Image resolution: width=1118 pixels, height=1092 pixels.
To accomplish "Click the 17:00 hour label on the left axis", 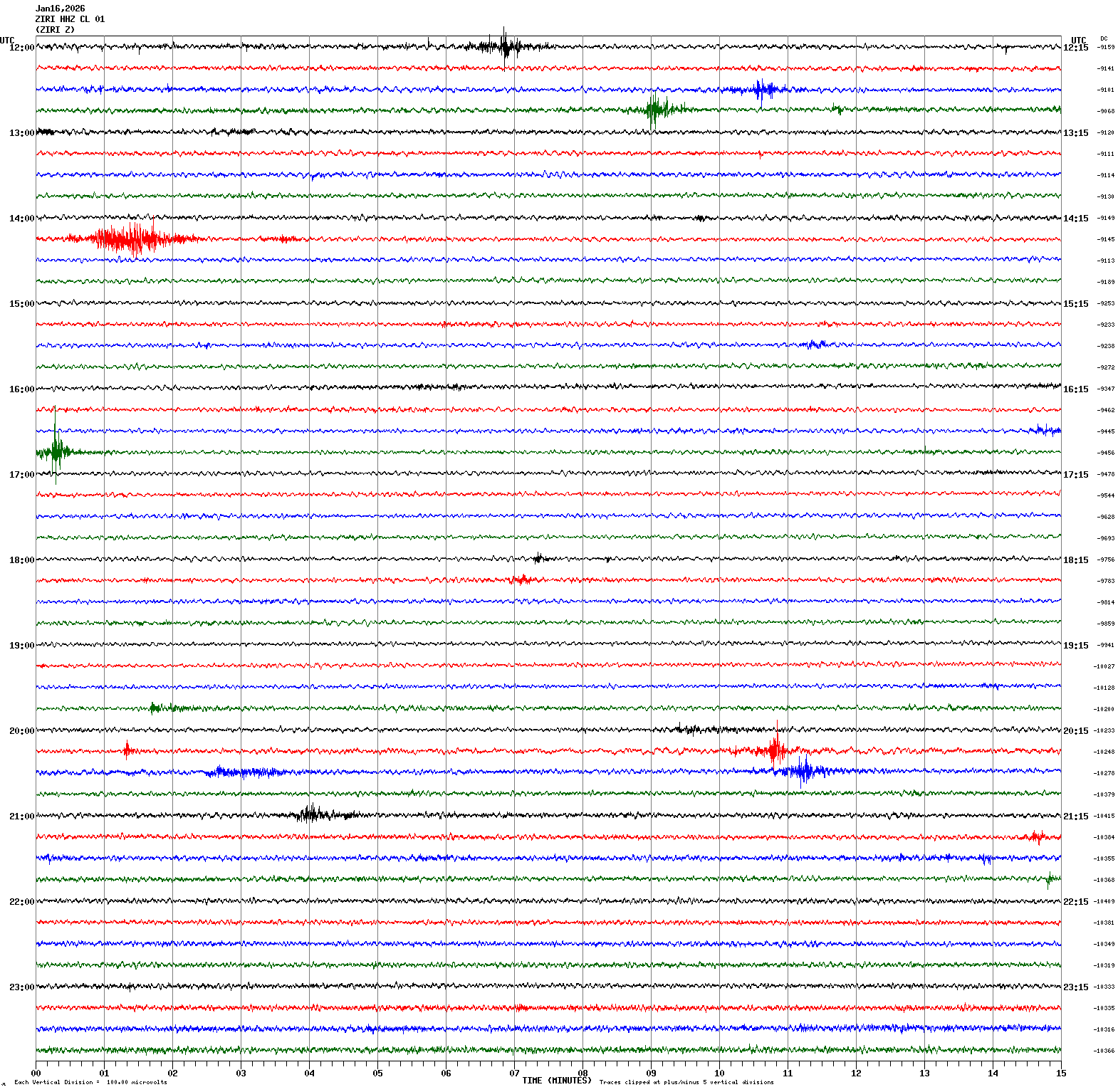I will (x=21, y=475).
